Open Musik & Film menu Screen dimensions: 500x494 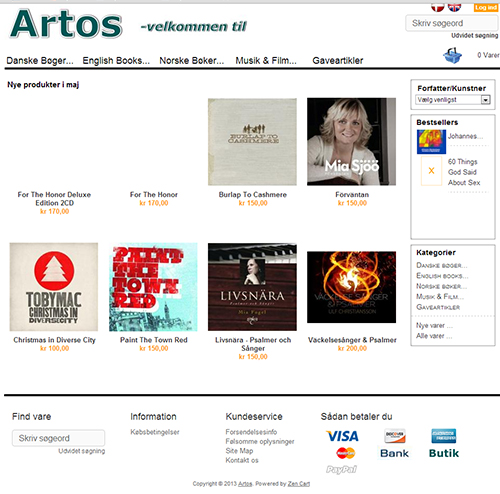(x=266, y=61)
